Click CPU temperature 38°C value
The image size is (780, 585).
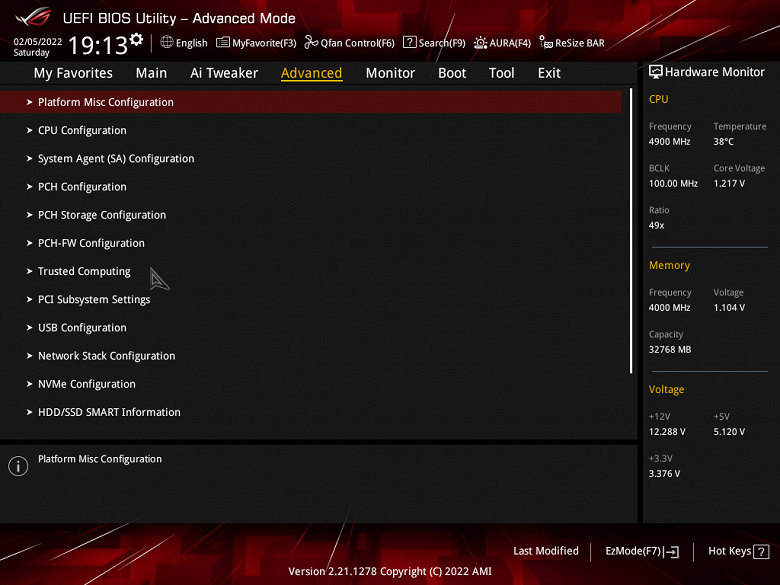(x=723, y=142)
